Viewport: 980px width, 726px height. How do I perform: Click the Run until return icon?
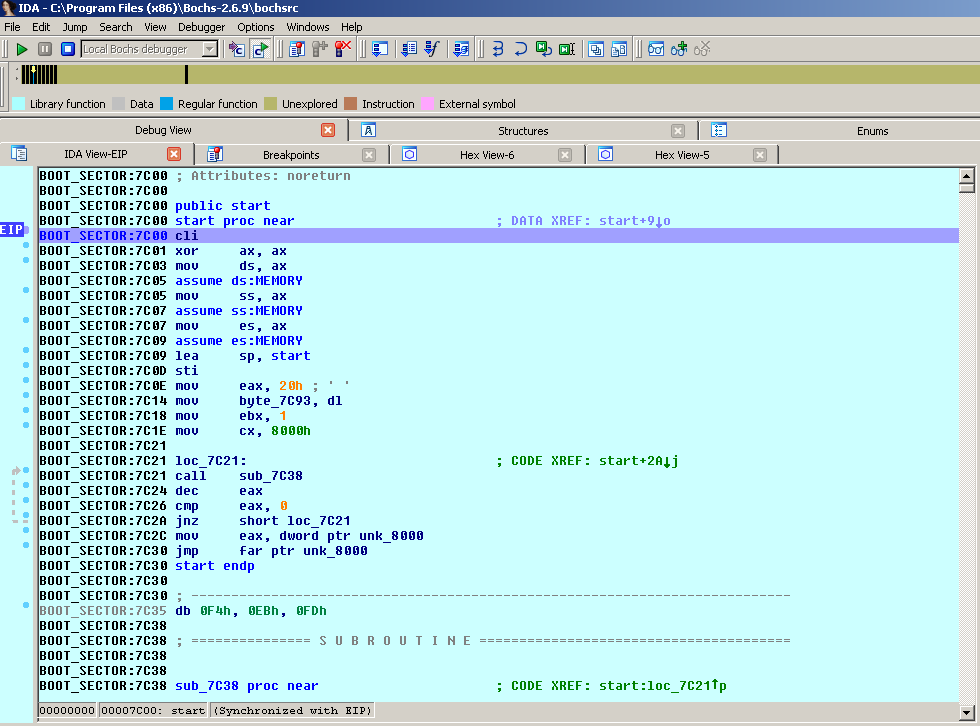(x=544, y=49)
